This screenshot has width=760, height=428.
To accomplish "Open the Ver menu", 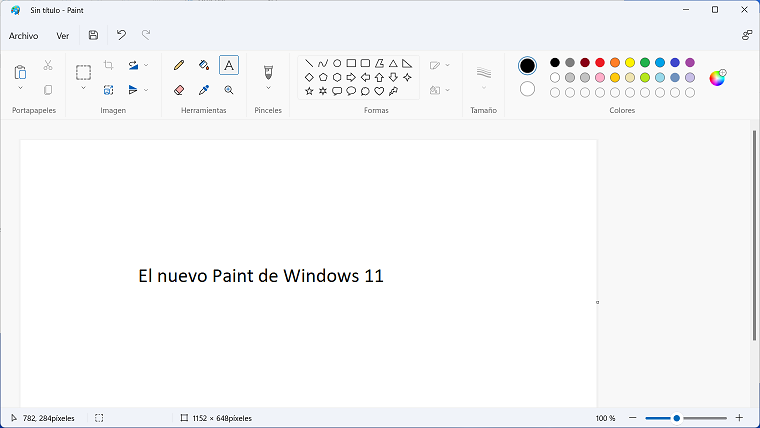I will click(x=63, y=35).
